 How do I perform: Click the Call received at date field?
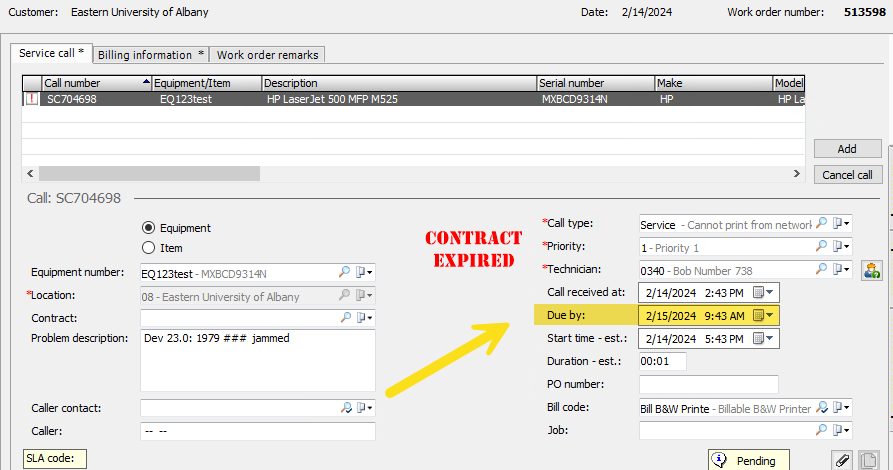(x=708, y=293)
